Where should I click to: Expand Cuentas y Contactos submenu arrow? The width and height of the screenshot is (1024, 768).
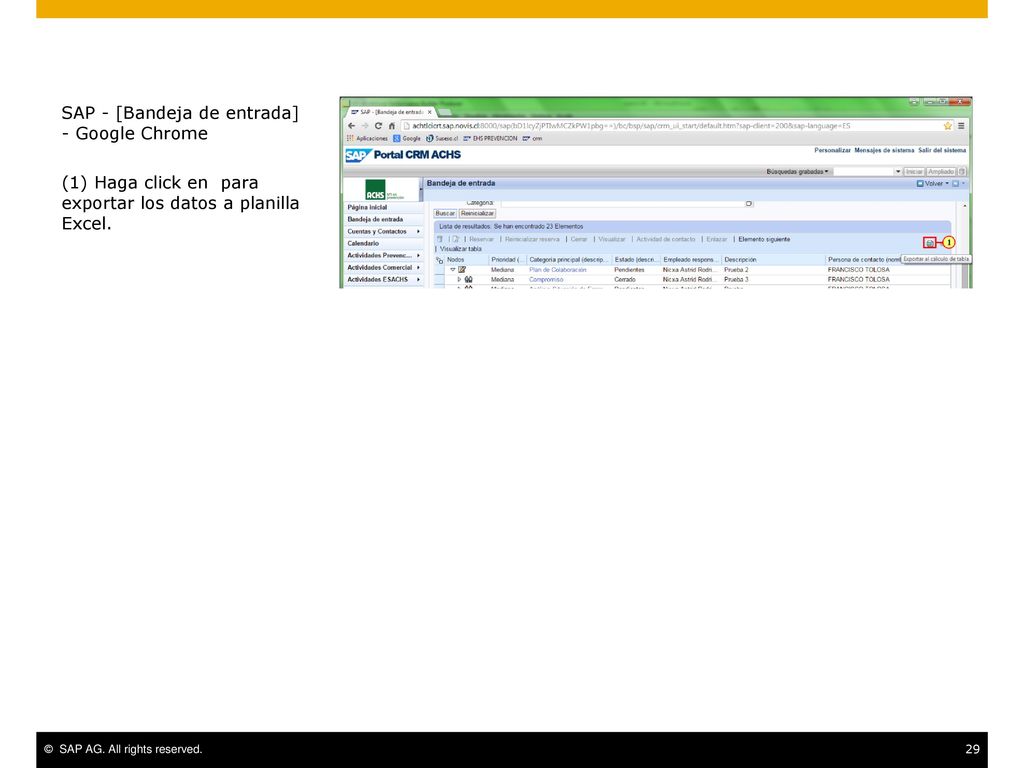coord(418,231)
